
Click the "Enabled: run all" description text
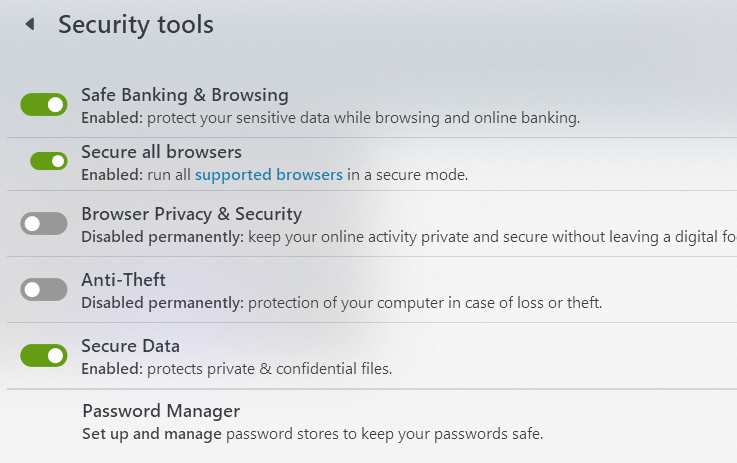tap(137, 175)
